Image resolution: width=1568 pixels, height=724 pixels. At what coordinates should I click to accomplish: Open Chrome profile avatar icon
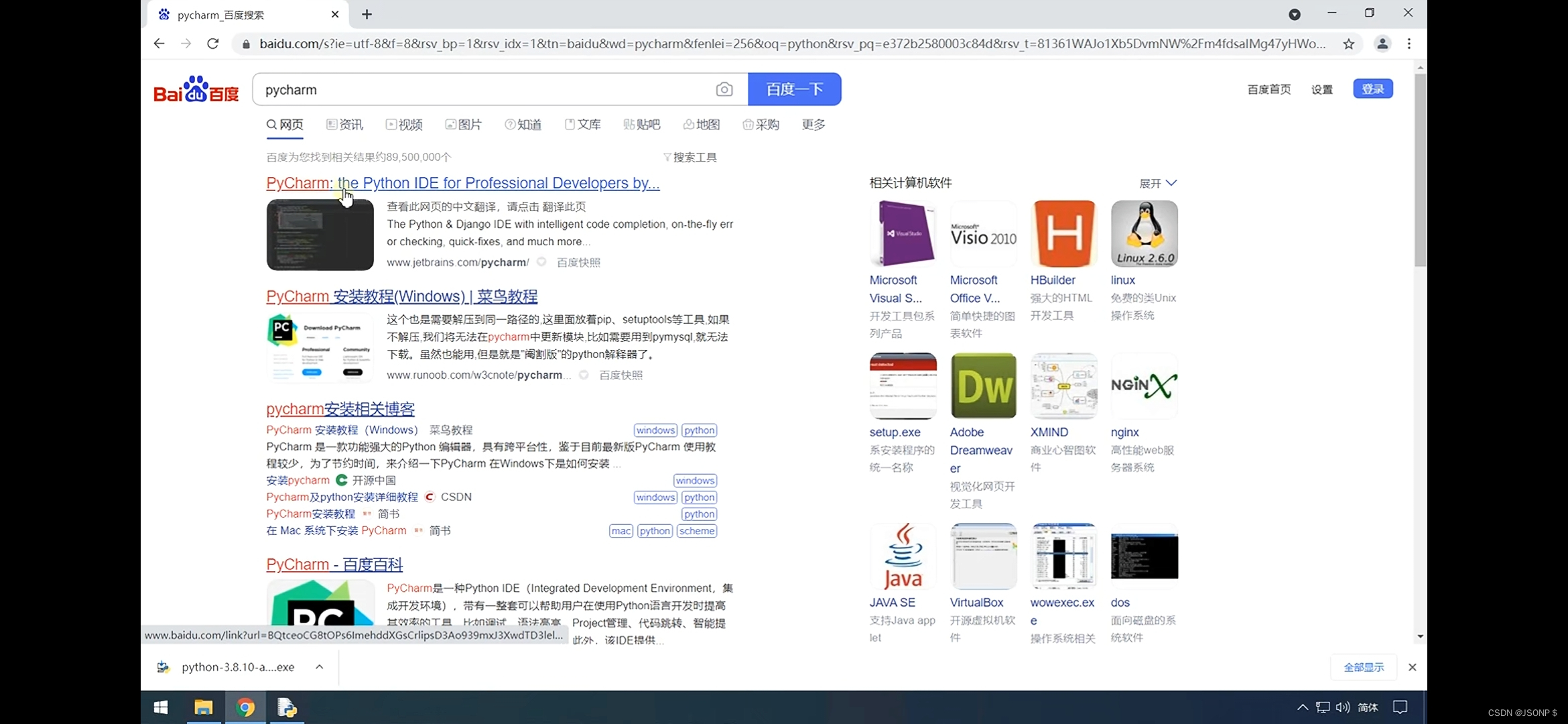1382,44
